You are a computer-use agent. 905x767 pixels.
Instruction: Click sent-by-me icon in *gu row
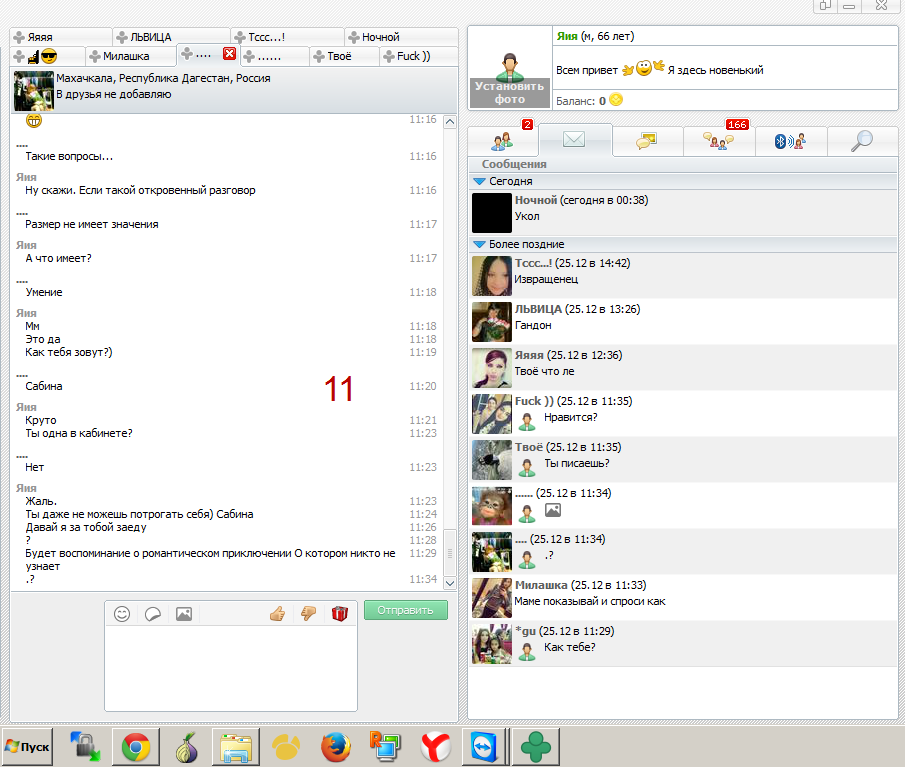[527, 652]
